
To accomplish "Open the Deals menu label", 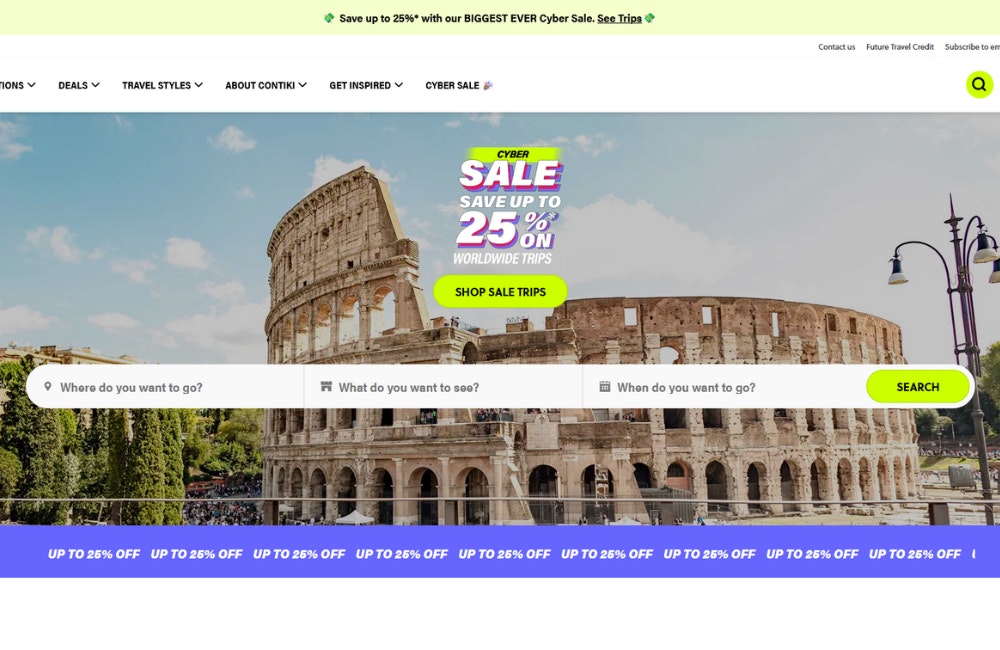I will pyautogui.click(x=73, y=85).
